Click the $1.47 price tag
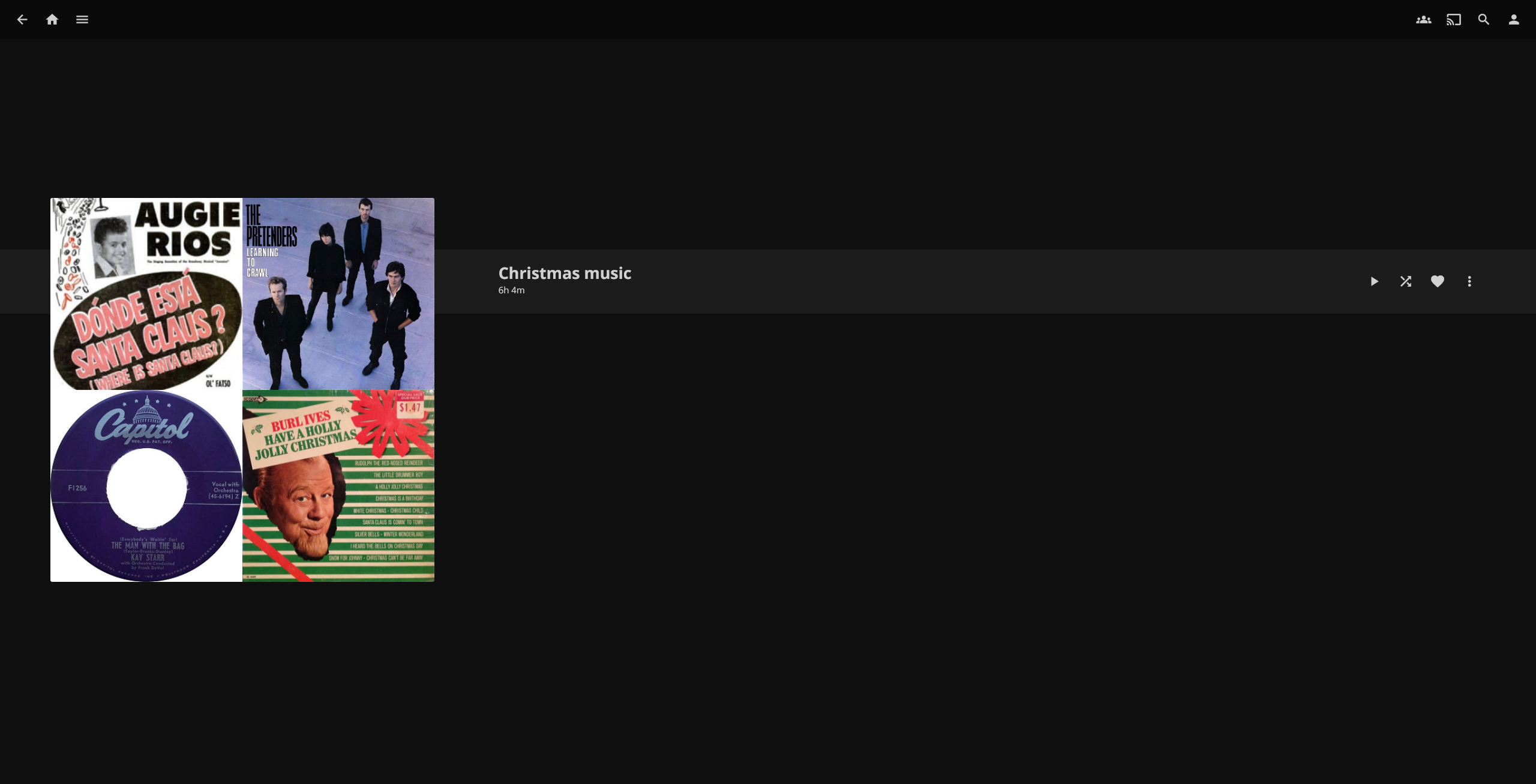Viewport: 1536px width, 784px height. pyautogui.click(x=410, y=408)
